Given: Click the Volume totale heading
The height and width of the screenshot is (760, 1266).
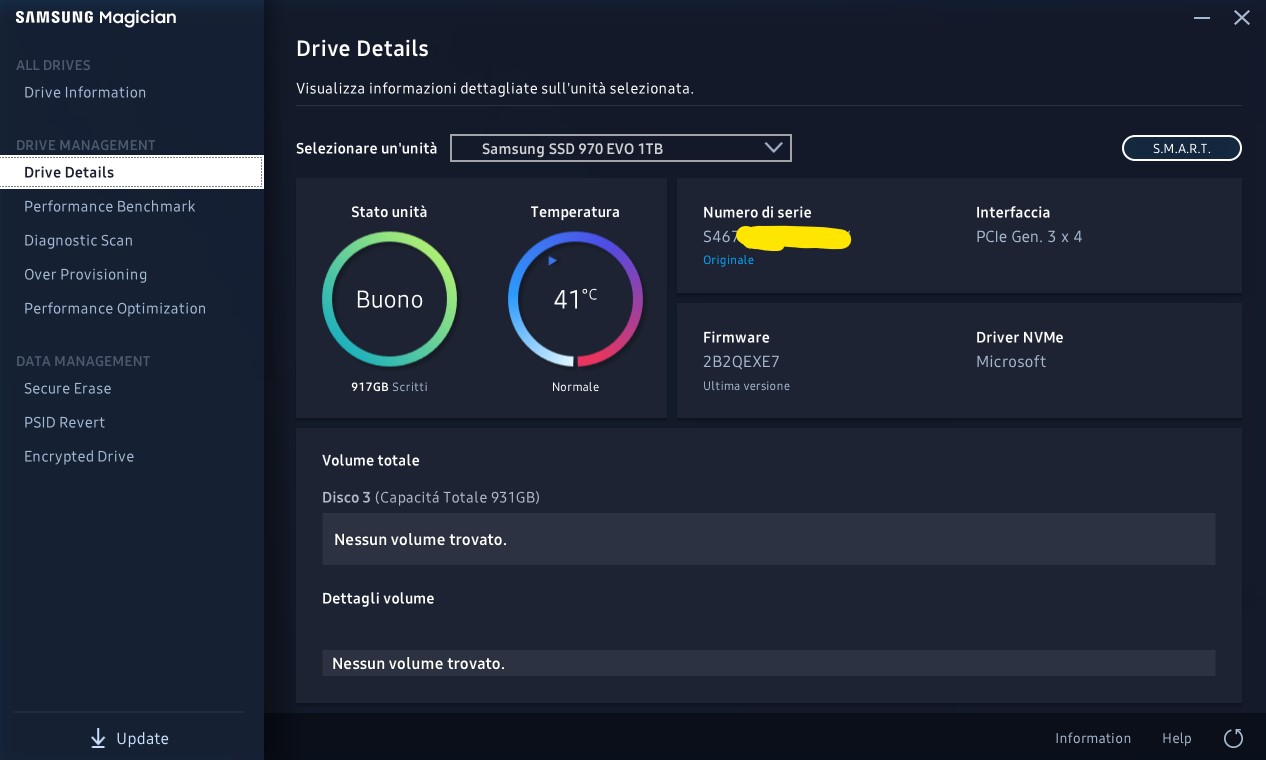Looking at the screenshot, I should click(371, 460).
